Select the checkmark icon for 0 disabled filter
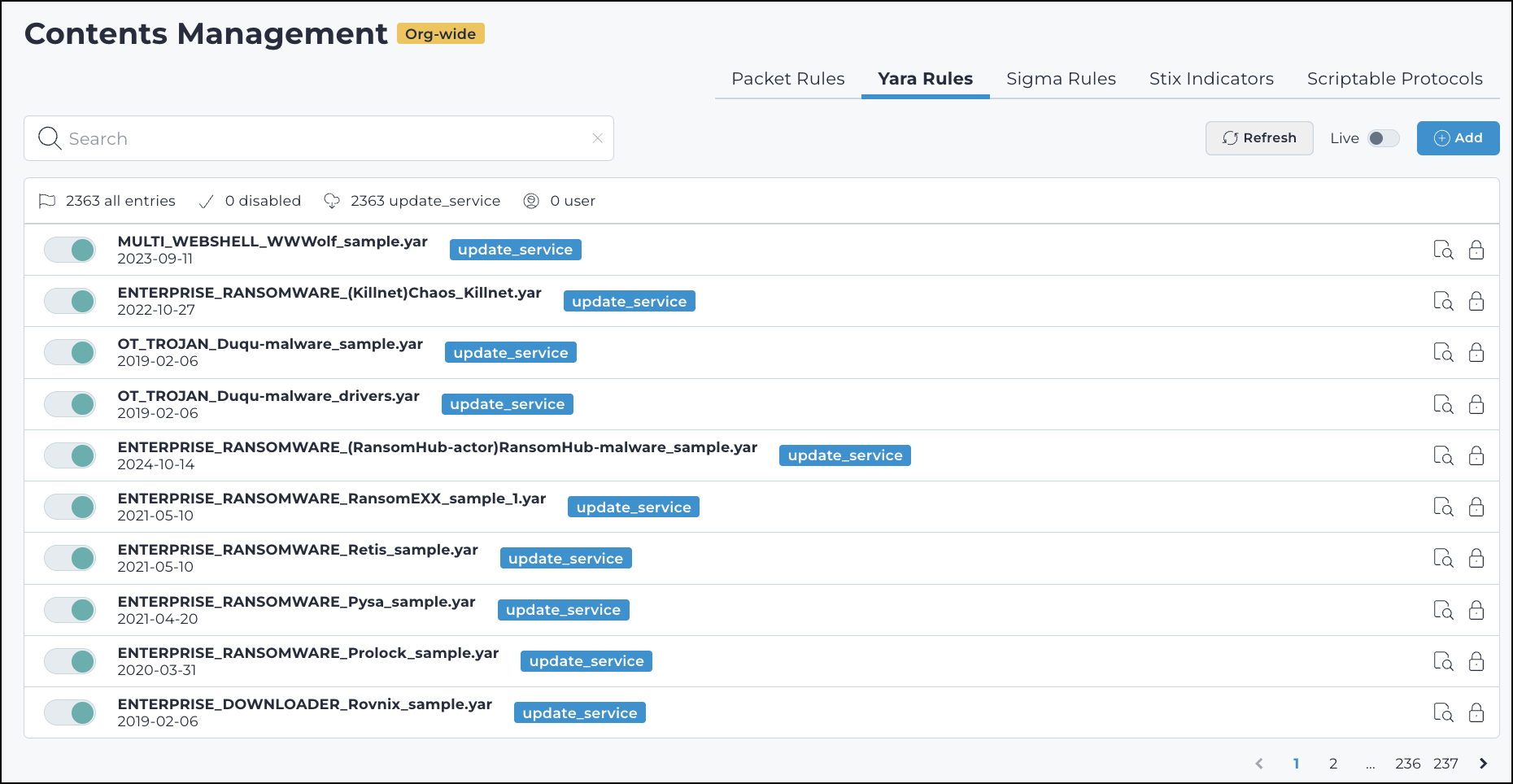Image resolution: width=1513 pixels, height=784 pixels. [206, 201]
